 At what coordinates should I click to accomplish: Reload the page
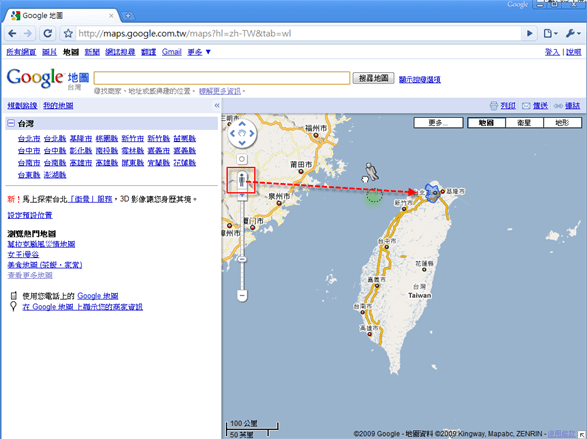[x=48, y=34]
